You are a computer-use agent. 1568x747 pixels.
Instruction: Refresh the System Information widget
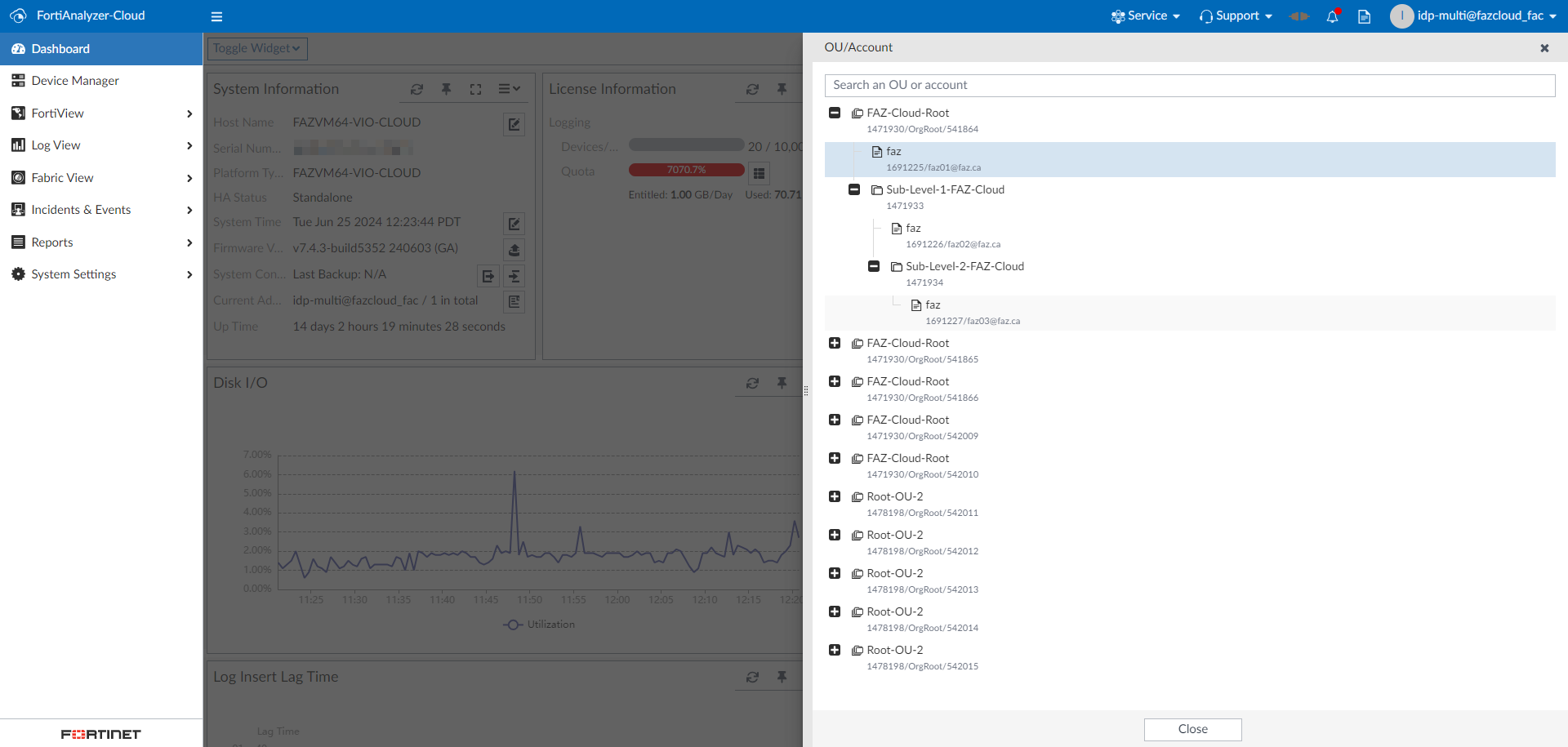pyautogui.click(x=417, y=89)
